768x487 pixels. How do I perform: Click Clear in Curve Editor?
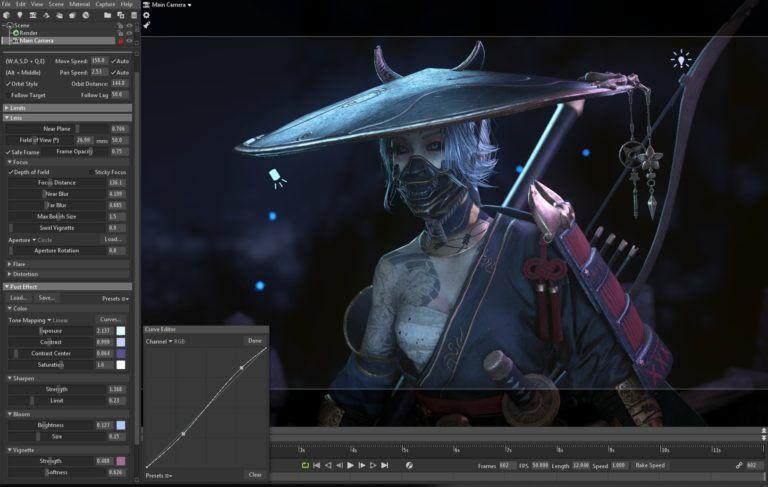pyautogui.click(x=255, y=474)
